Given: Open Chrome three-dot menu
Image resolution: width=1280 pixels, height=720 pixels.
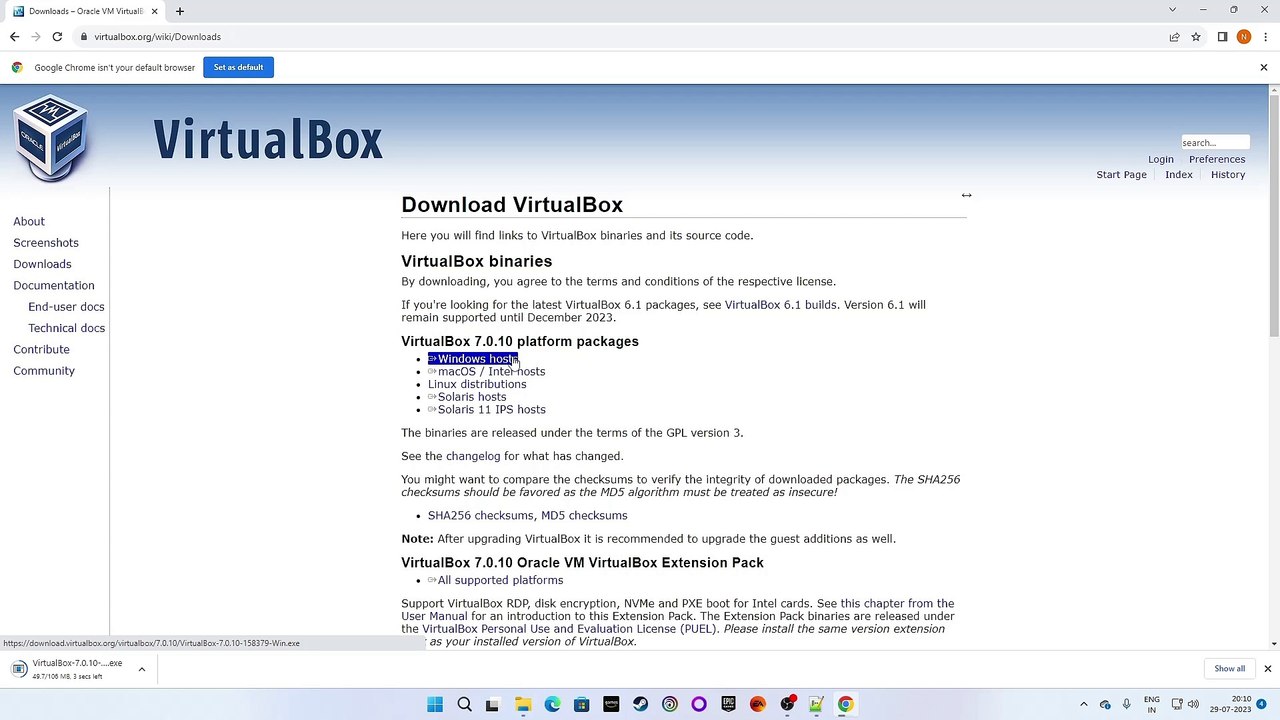Looking at the screenshot, I should pyautogui.click(x=1265, y=37).
